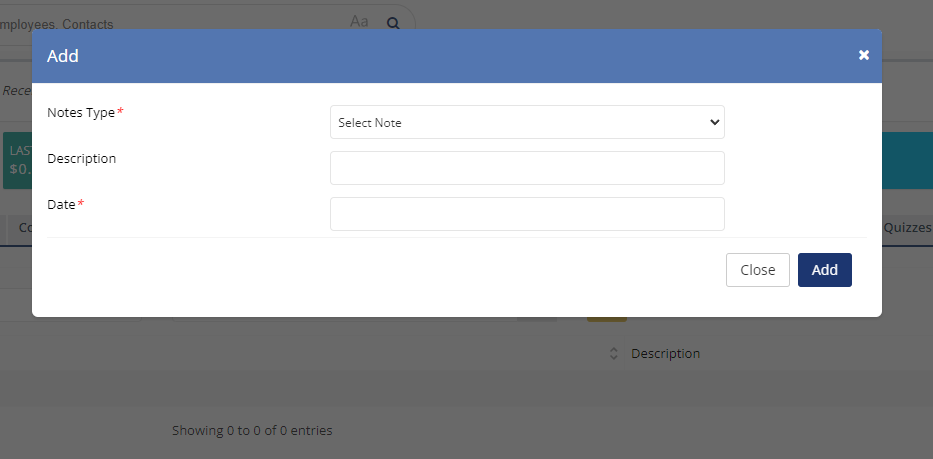Open the partially hidden 'Co' tab
Viewport: 933px width, 459px height.
(x=24, y=228)
